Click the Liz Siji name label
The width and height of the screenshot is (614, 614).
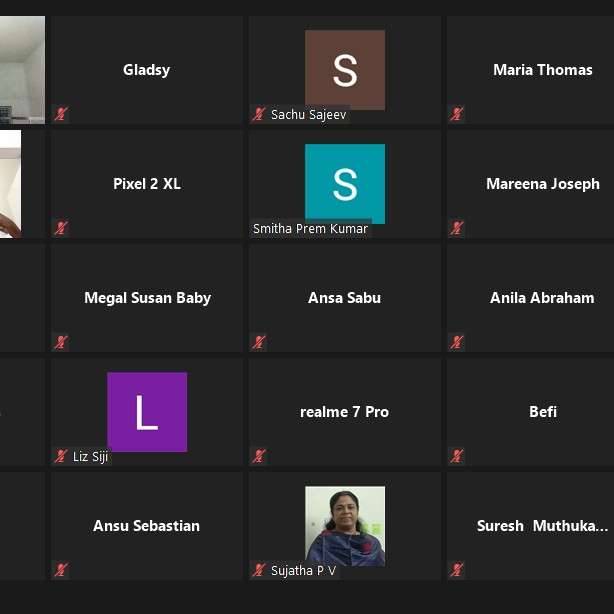90,457
